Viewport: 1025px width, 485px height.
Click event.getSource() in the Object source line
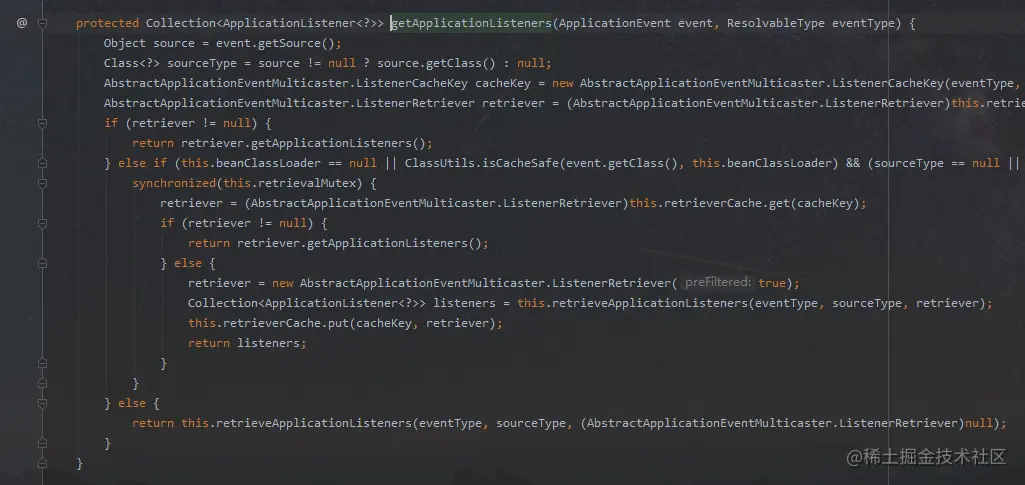[275, 44]
